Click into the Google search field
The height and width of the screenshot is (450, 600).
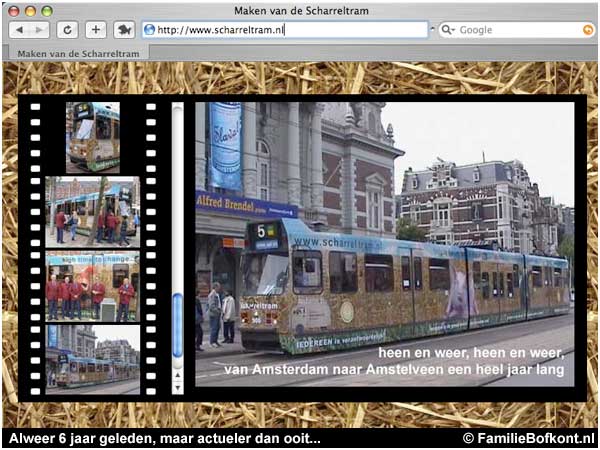517,30
